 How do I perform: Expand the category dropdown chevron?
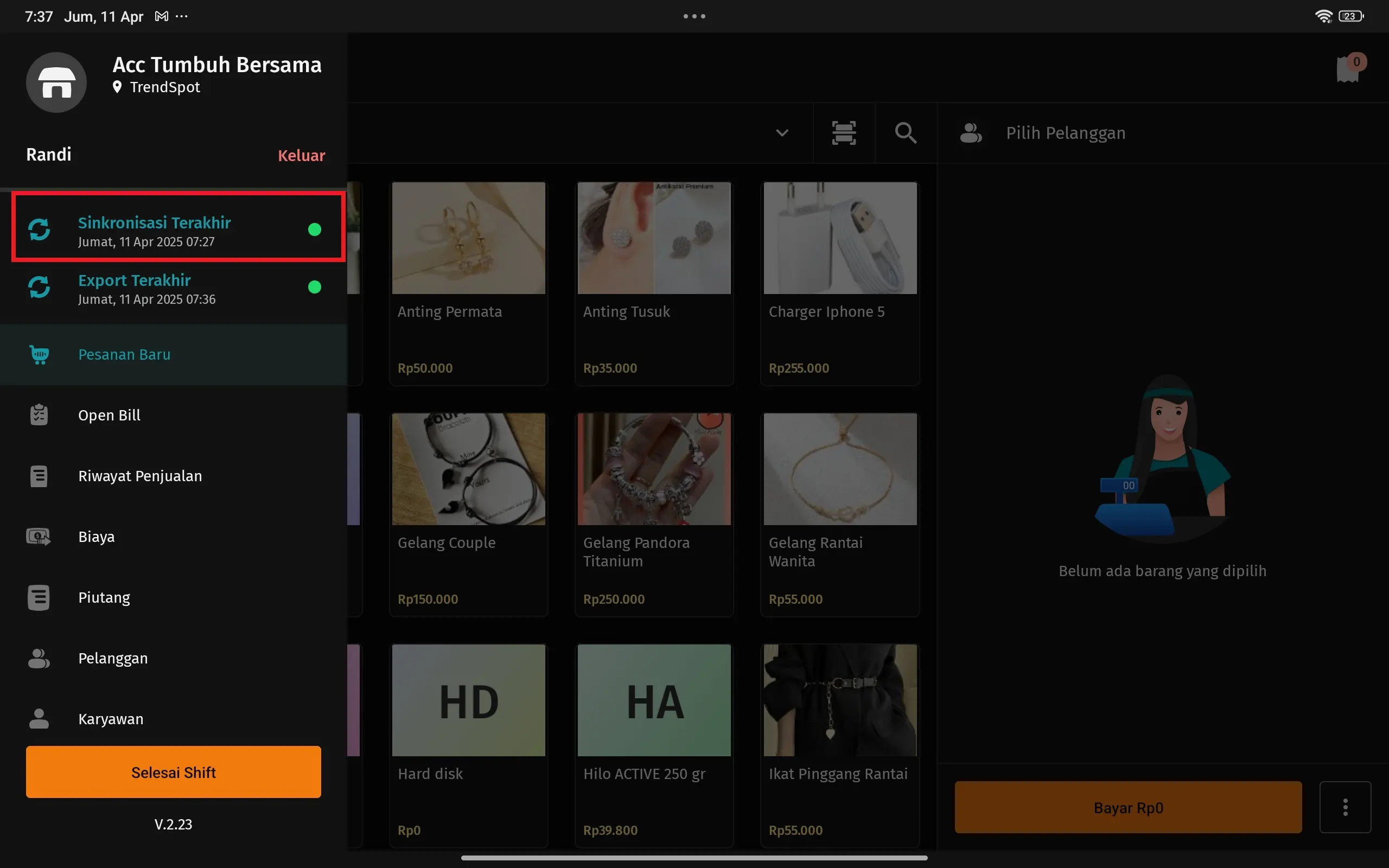pos(782,133)
